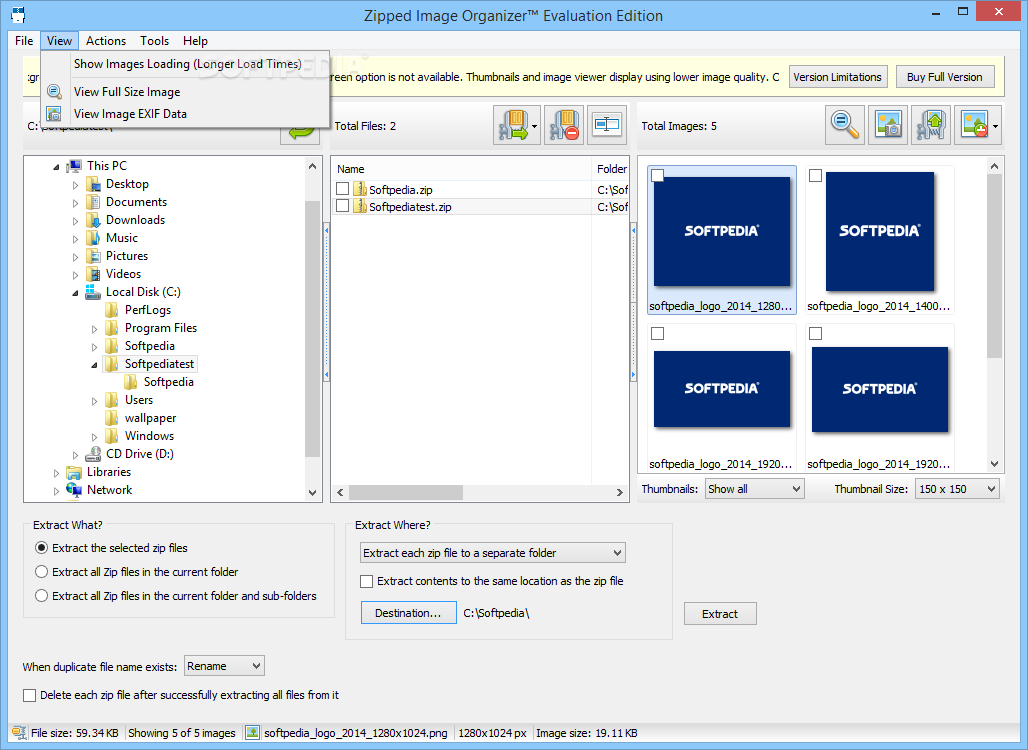
Task: Select the softpedia_logo_2014_1400 thumbnail image
Action: (x=879, y=231)
